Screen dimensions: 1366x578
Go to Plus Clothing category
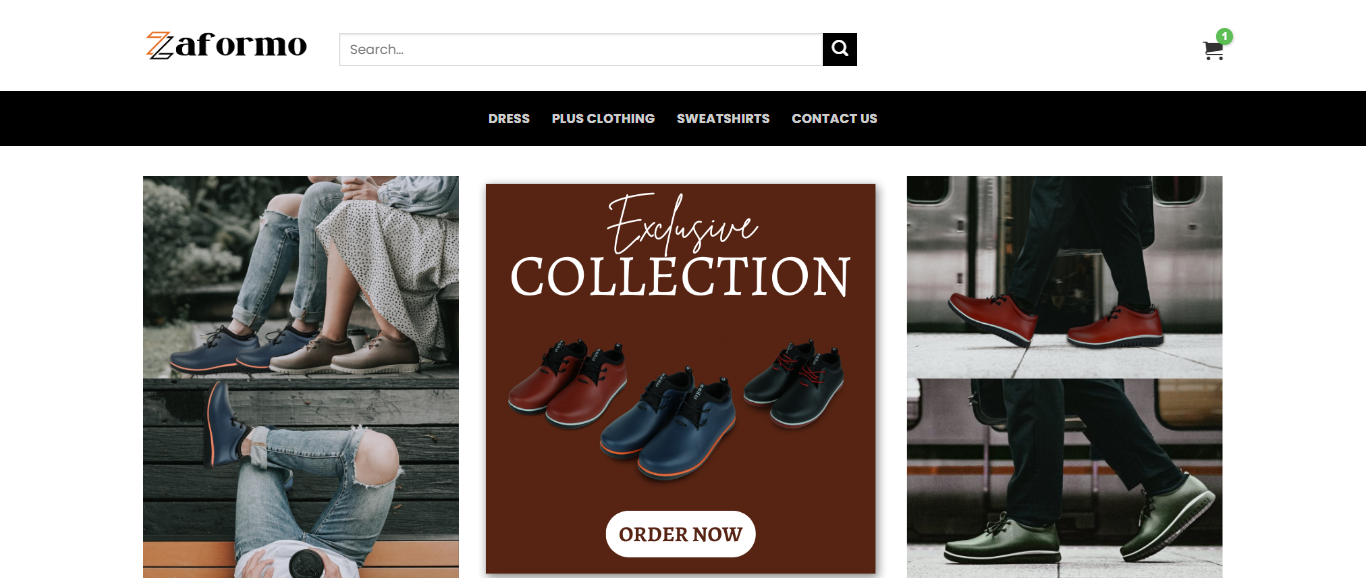[x=603, y=118]
